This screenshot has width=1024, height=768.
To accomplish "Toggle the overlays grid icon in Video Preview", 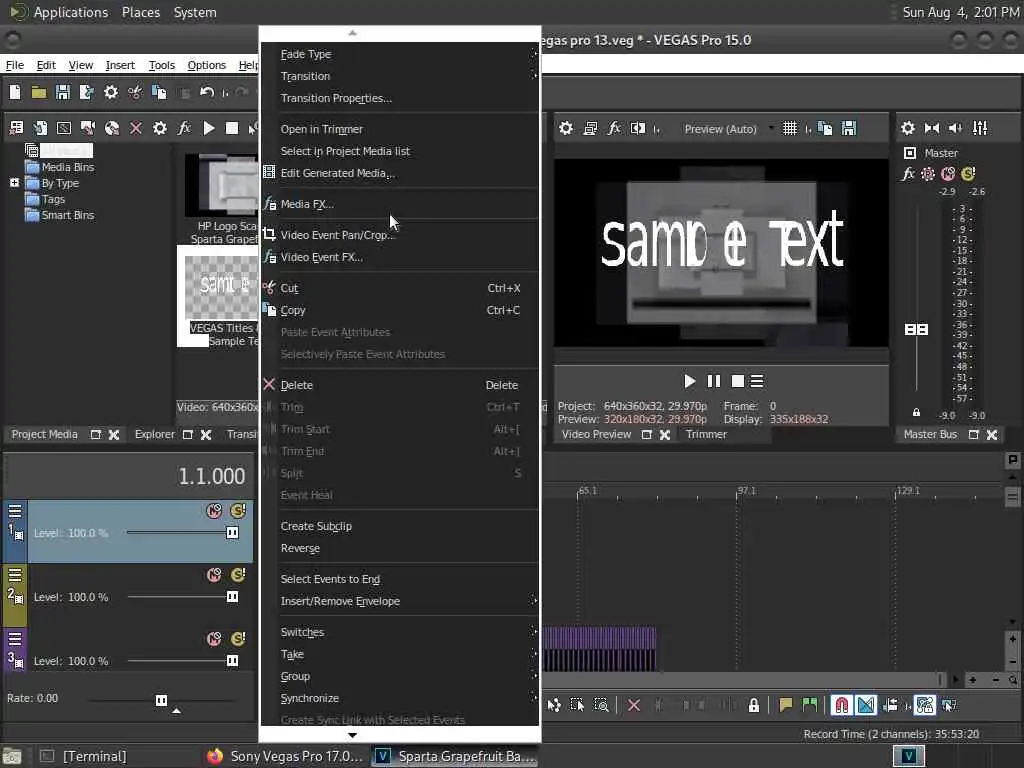I will click(x=790, y=129).
